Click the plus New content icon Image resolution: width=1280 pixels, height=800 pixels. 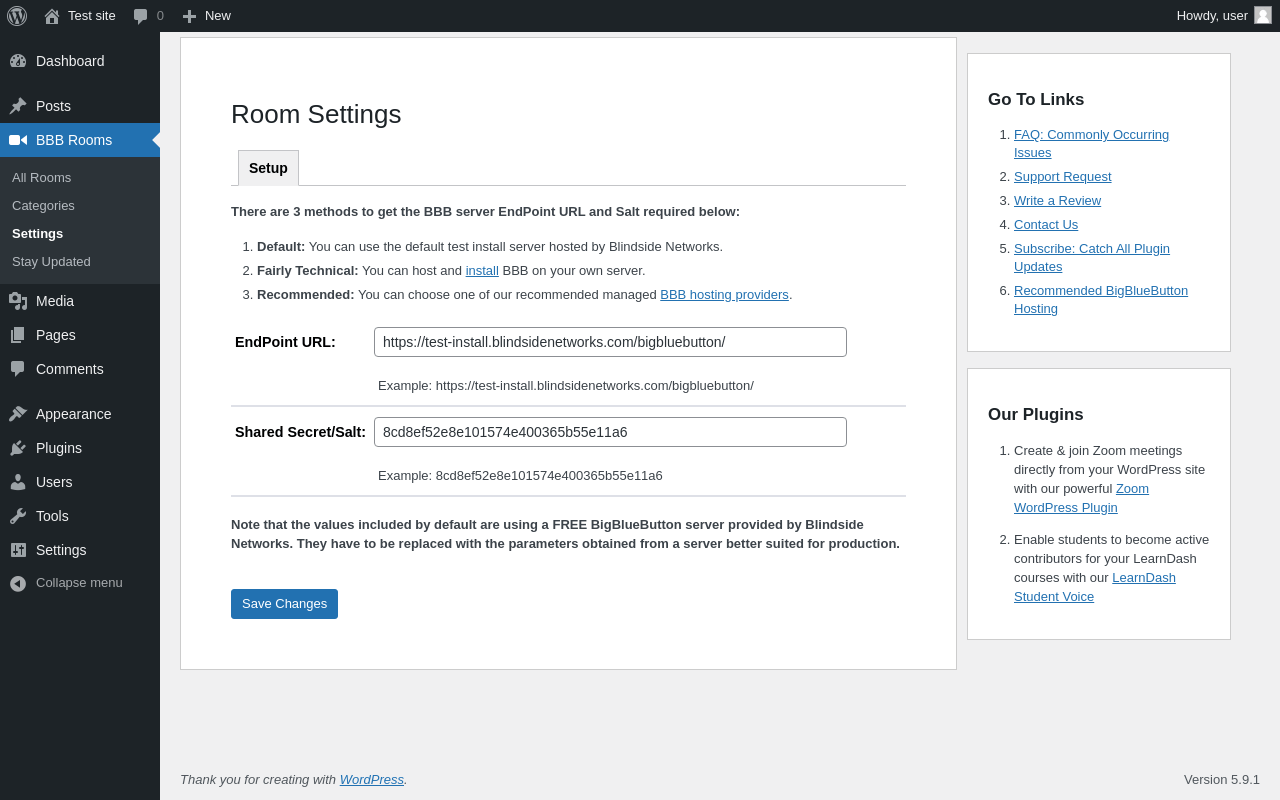189,16
